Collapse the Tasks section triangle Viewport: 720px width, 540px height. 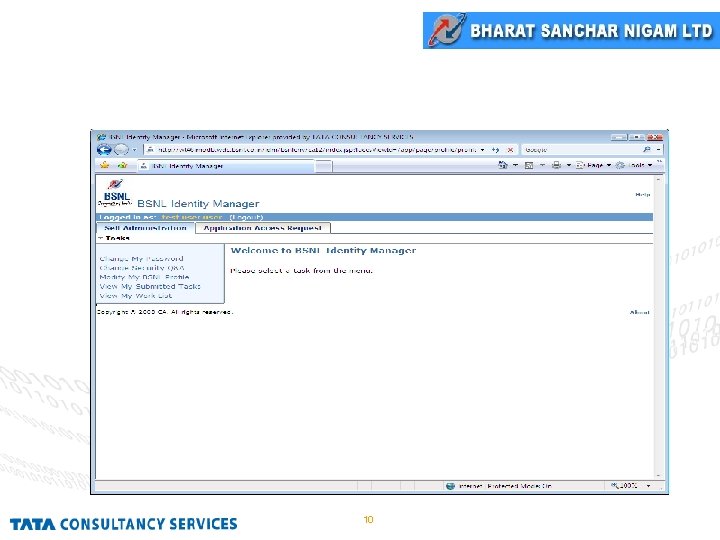click(x=100, y=238)
